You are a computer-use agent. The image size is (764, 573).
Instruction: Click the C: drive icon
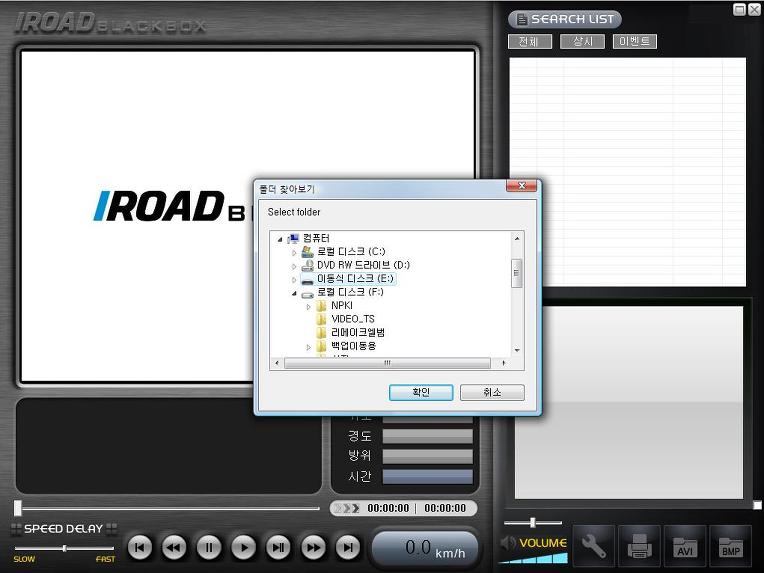pyautogui.click(x=307, y=251)
